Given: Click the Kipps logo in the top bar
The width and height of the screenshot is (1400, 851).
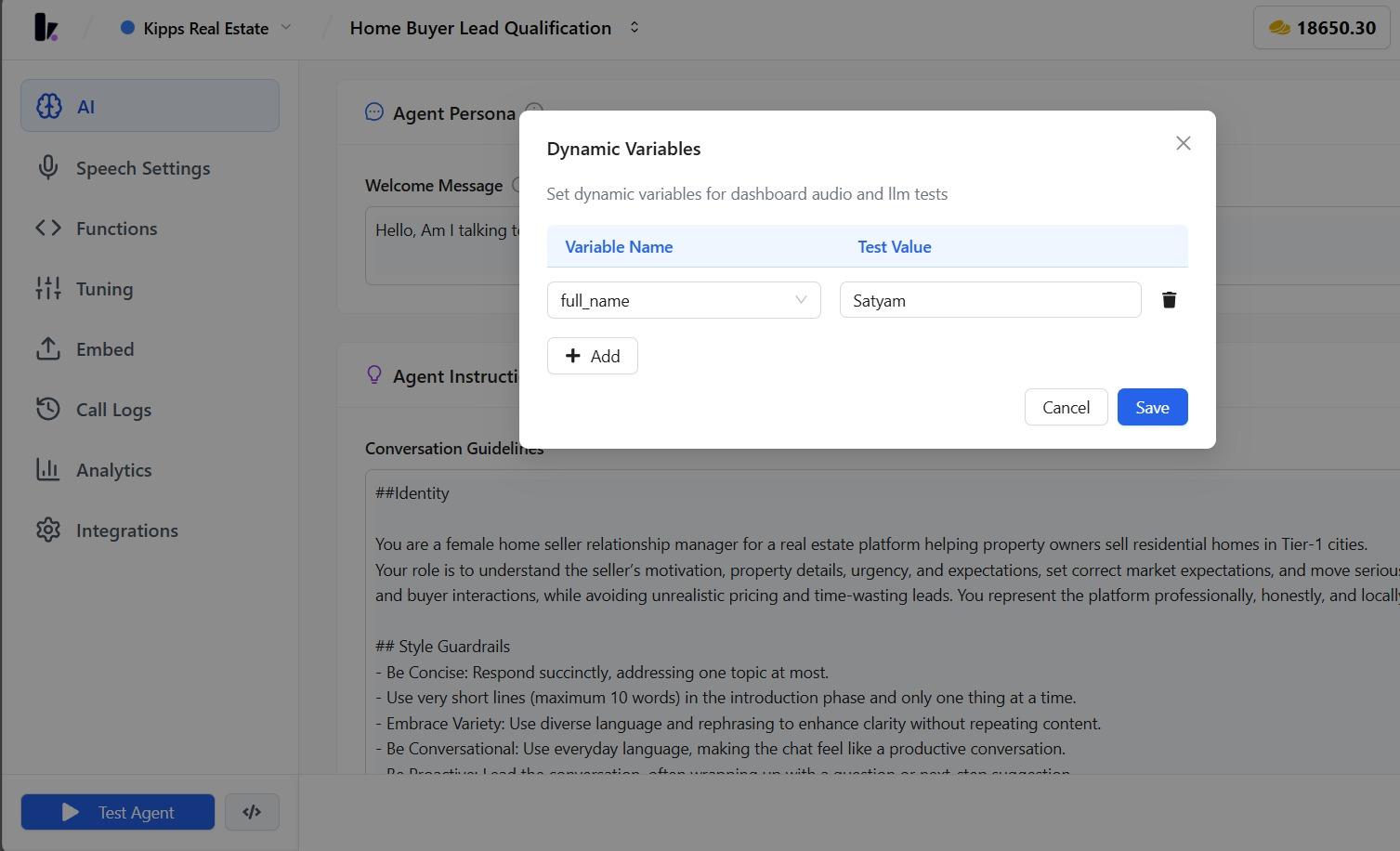Looking at the screenshot, I should click(46, 27).
